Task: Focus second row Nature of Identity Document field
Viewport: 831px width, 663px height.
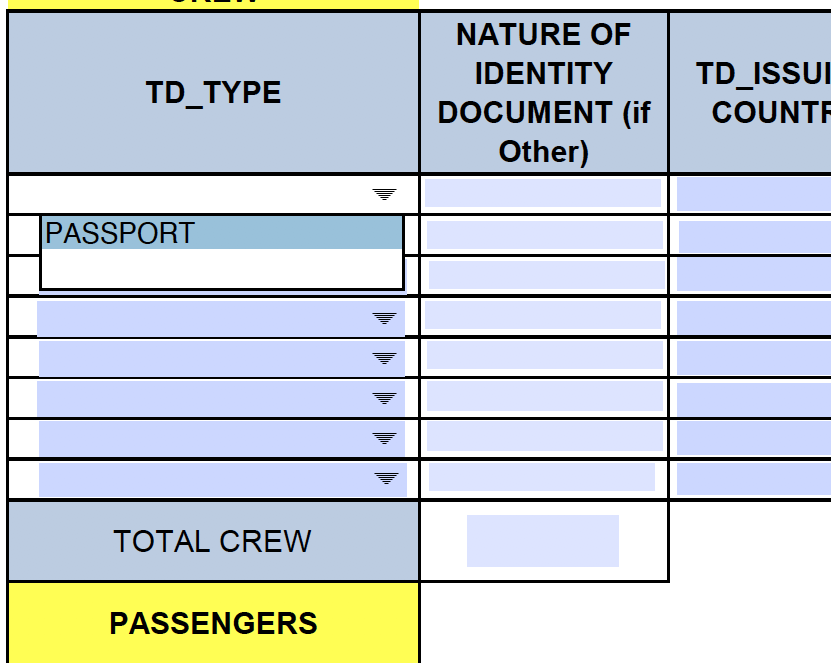Action: 544,235
